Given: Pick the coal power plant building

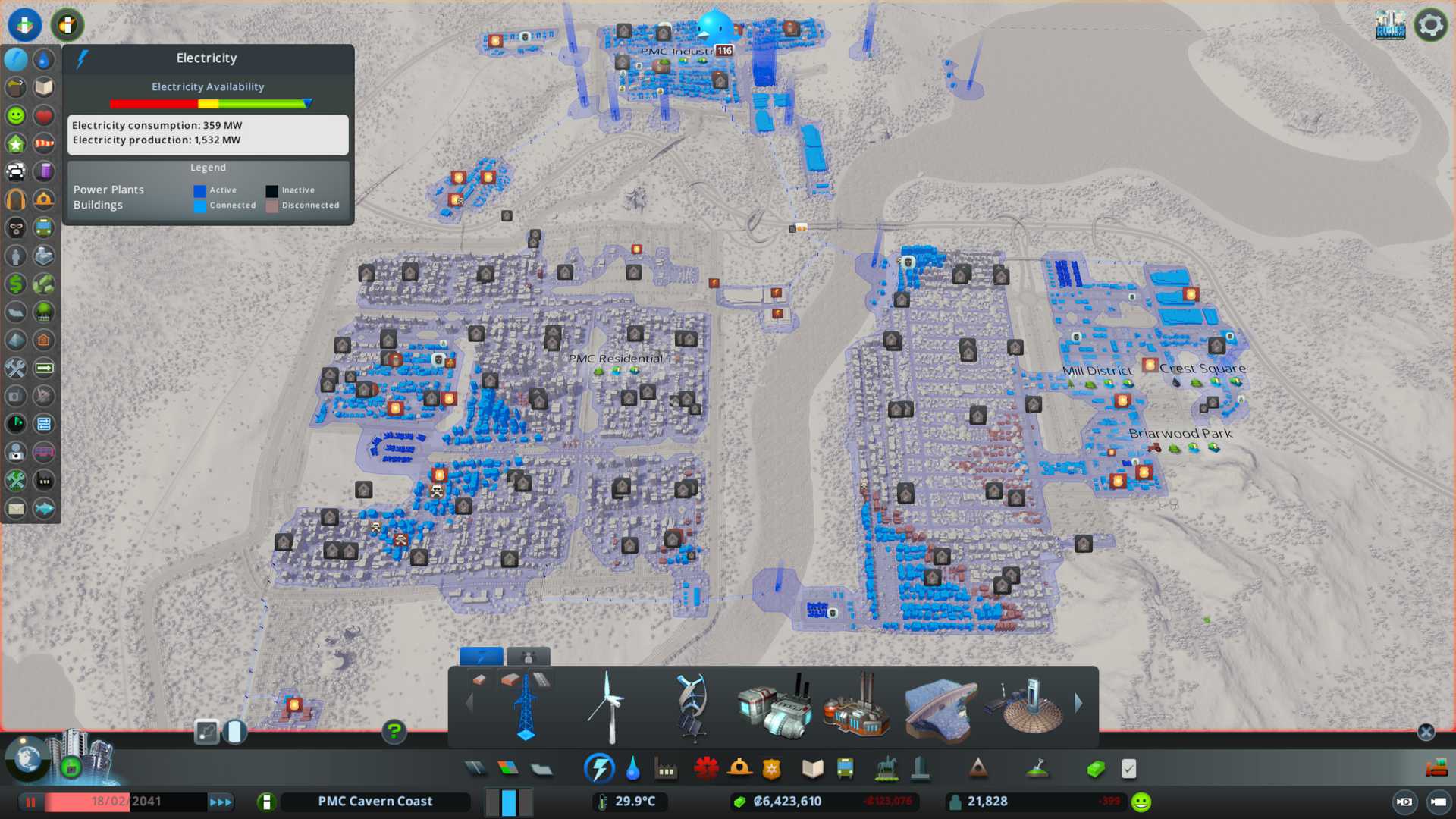Looking at the screenshot, I should (x=775, y=706).
